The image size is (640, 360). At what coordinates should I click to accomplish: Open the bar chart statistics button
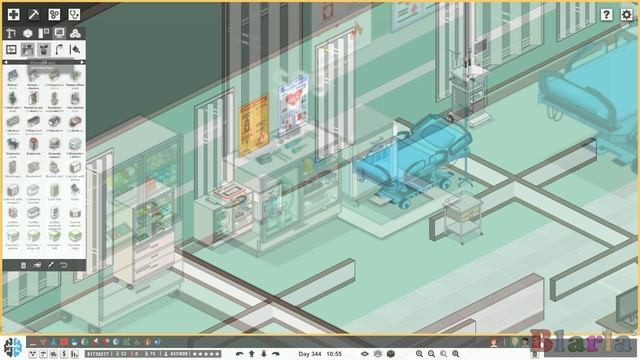[74, 354]
